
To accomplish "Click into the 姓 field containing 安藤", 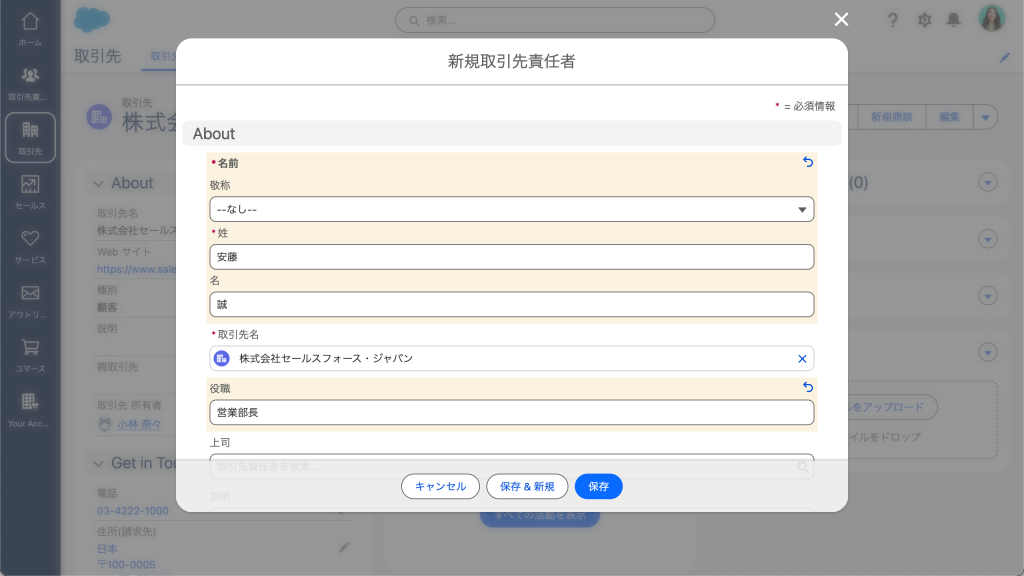I will tap(511, 257).
